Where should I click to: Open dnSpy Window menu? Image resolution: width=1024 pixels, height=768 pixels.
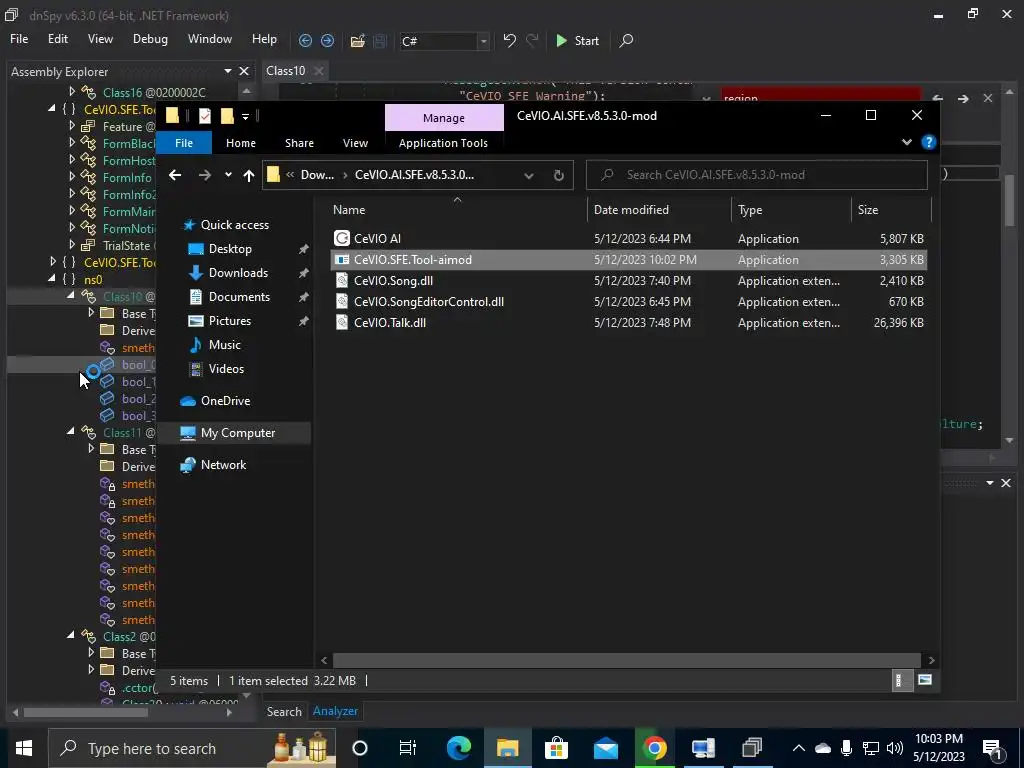pyautogui.click(x=210, y=39)
